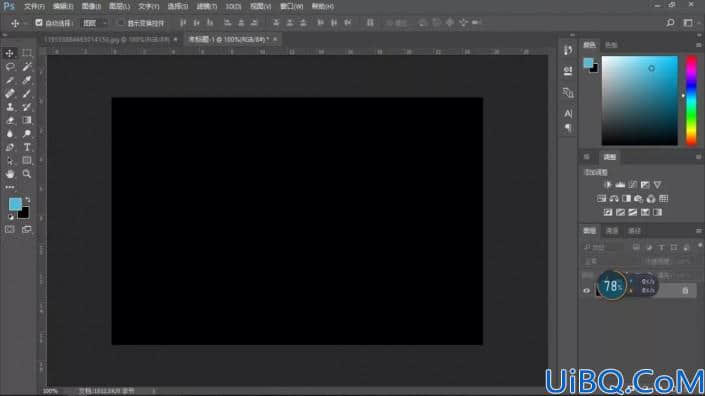Switch to the Swatches tab
The height and width of the screenshot is (396, 705).
[611, 45]
